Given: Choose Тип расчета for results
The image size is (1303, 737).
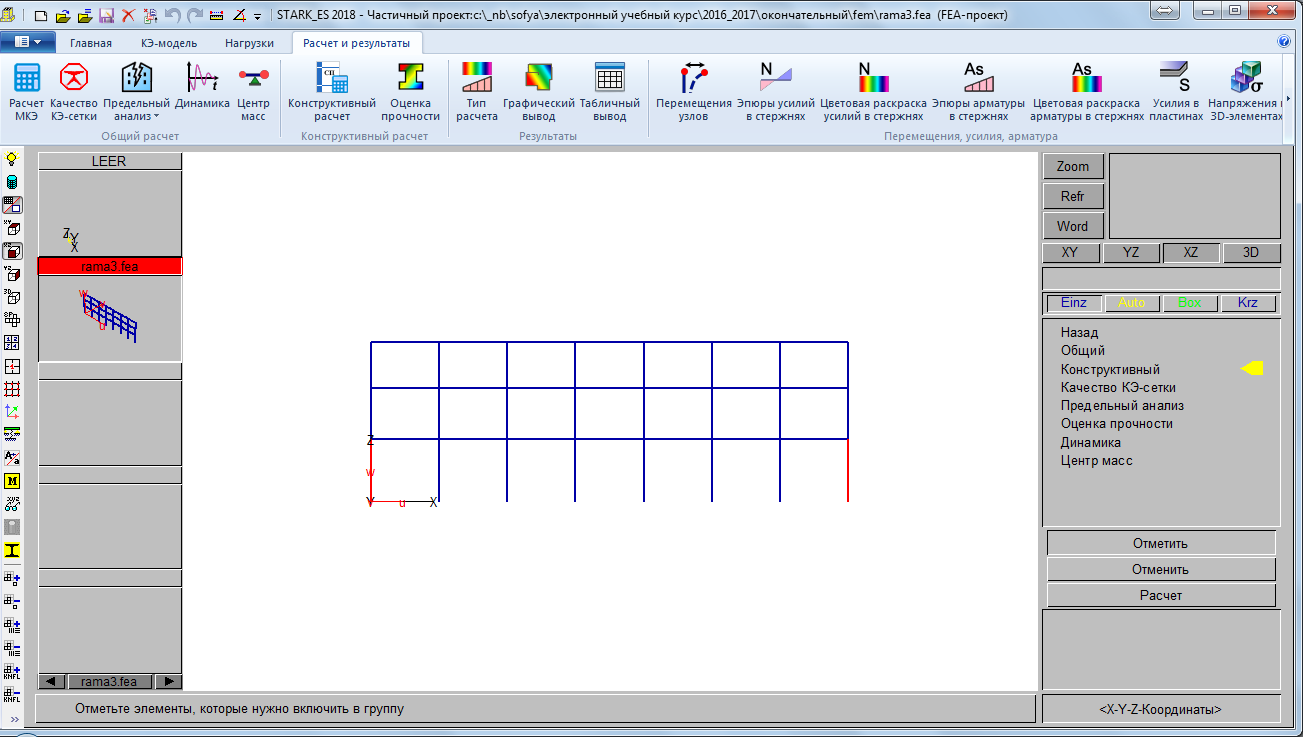Looking at the screenshot, I should [x=477, y=92].
